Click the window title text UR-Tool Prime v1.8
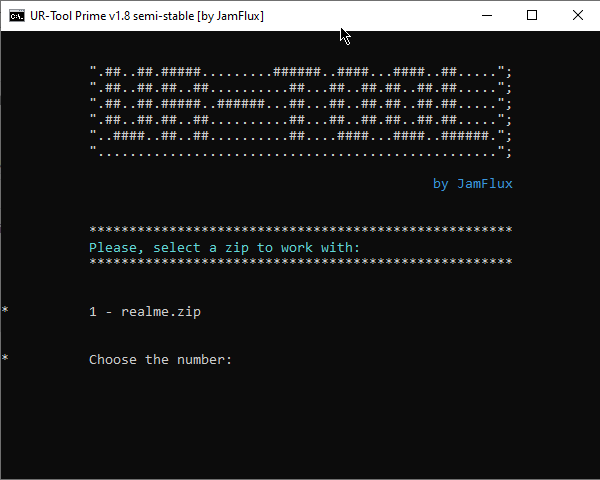 point(80,16)
